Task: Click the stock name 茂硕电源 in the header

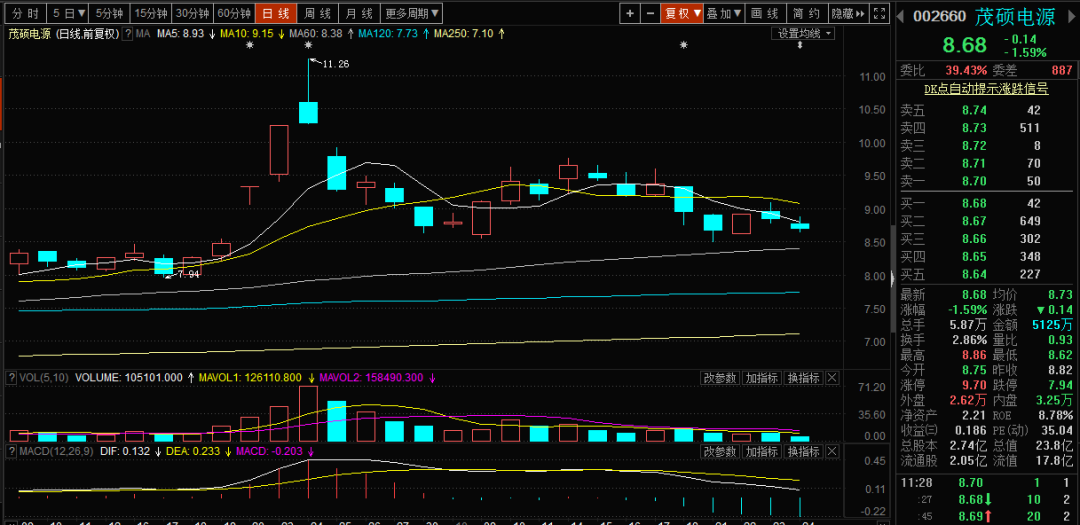Action: tap(1015, 17)
